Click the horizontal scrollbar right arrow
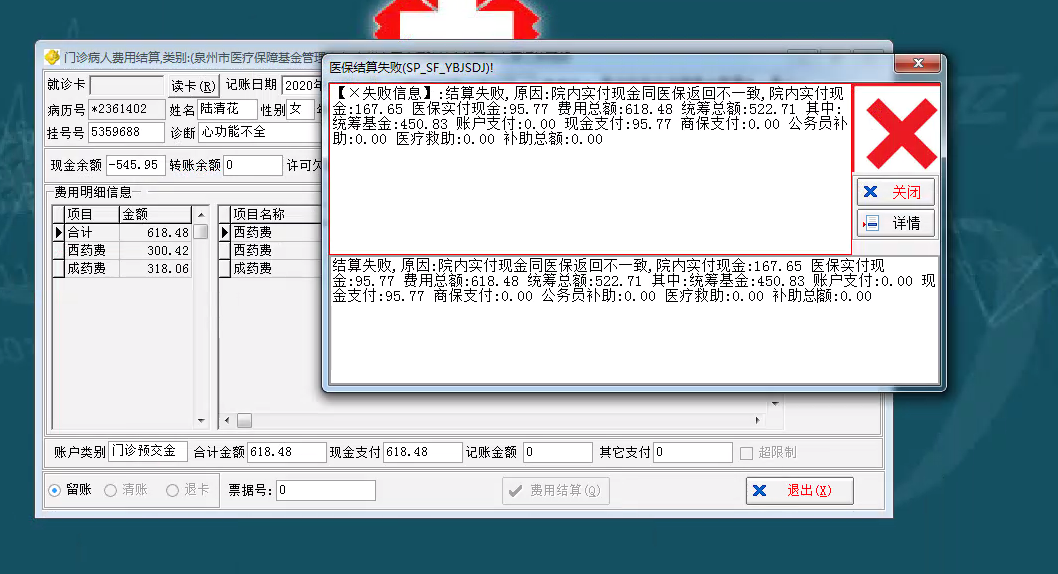The height and width of the screenshot is (574, 1058). [757, 421]
